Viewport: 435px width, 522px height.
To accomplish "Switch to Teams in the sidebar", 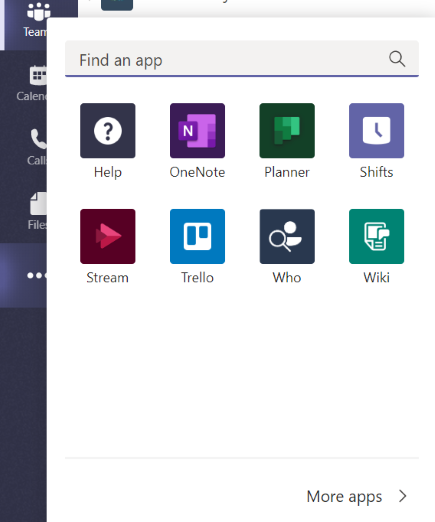I will tap(35, 20).
